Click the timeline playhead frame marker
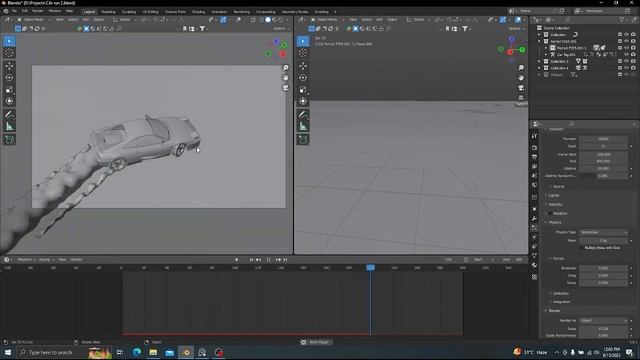This screenshot has height=360, width=640. pyautogui.click(x=371, y=268)
